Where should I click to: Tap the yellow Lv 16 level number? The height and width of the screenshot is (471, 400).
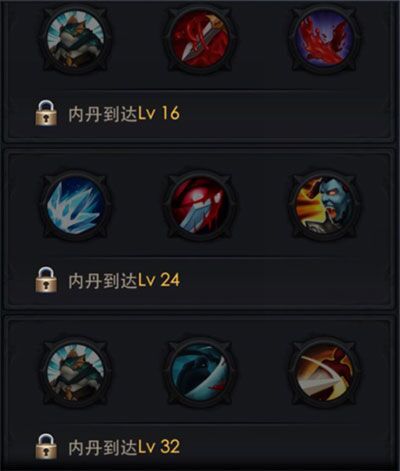pyautogui.click(x=159, y=113)
